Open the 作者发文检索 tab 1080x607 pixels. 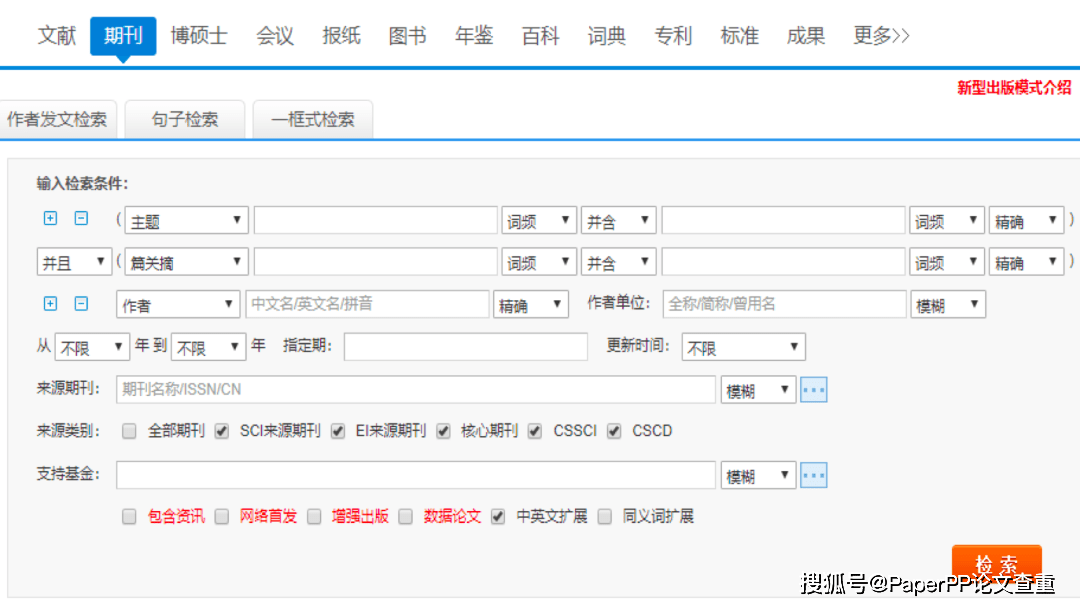[58, 120]
